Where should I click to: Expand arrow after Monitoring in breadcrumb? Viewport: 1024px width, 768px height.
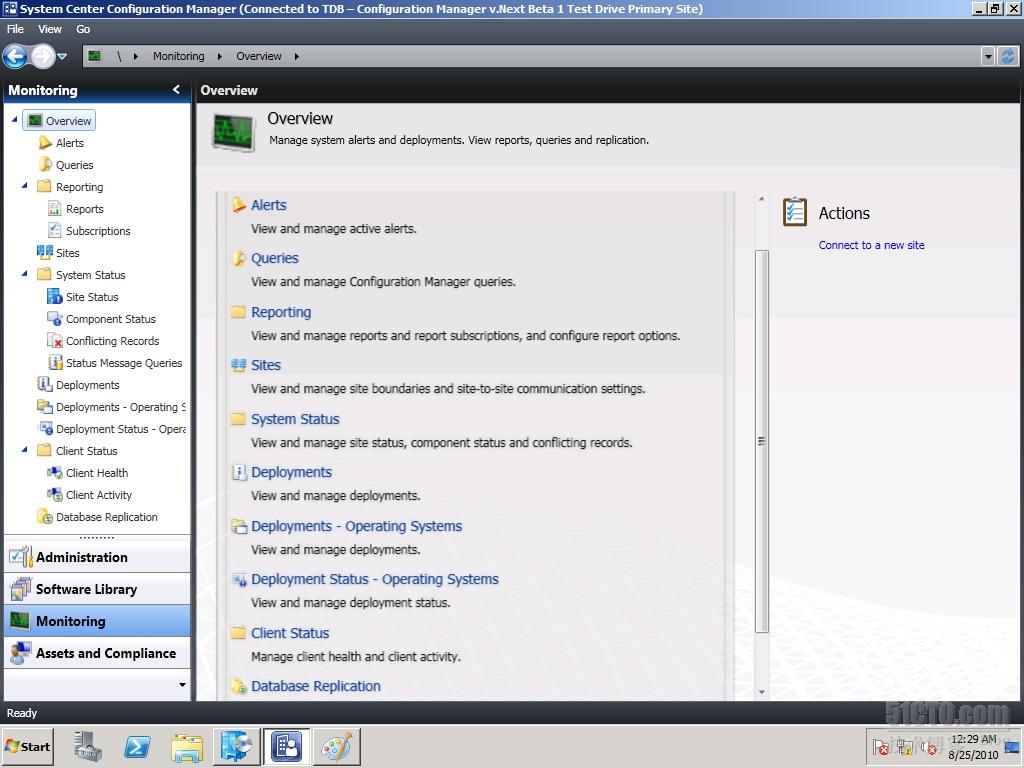click(x=219, y=57)
